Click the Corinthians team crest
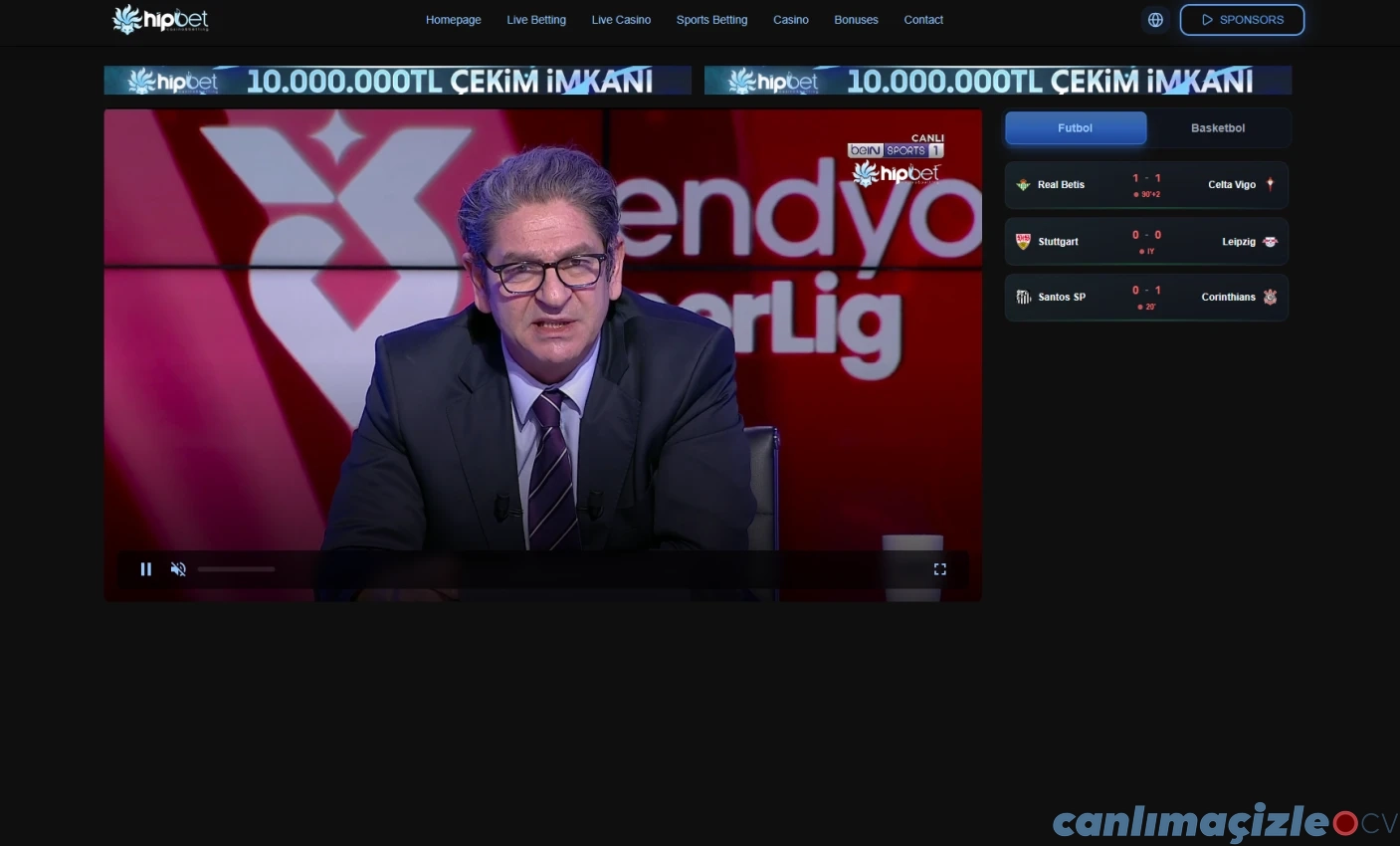The height and width of the screenshot is (846, 1400). (1270, 298)
